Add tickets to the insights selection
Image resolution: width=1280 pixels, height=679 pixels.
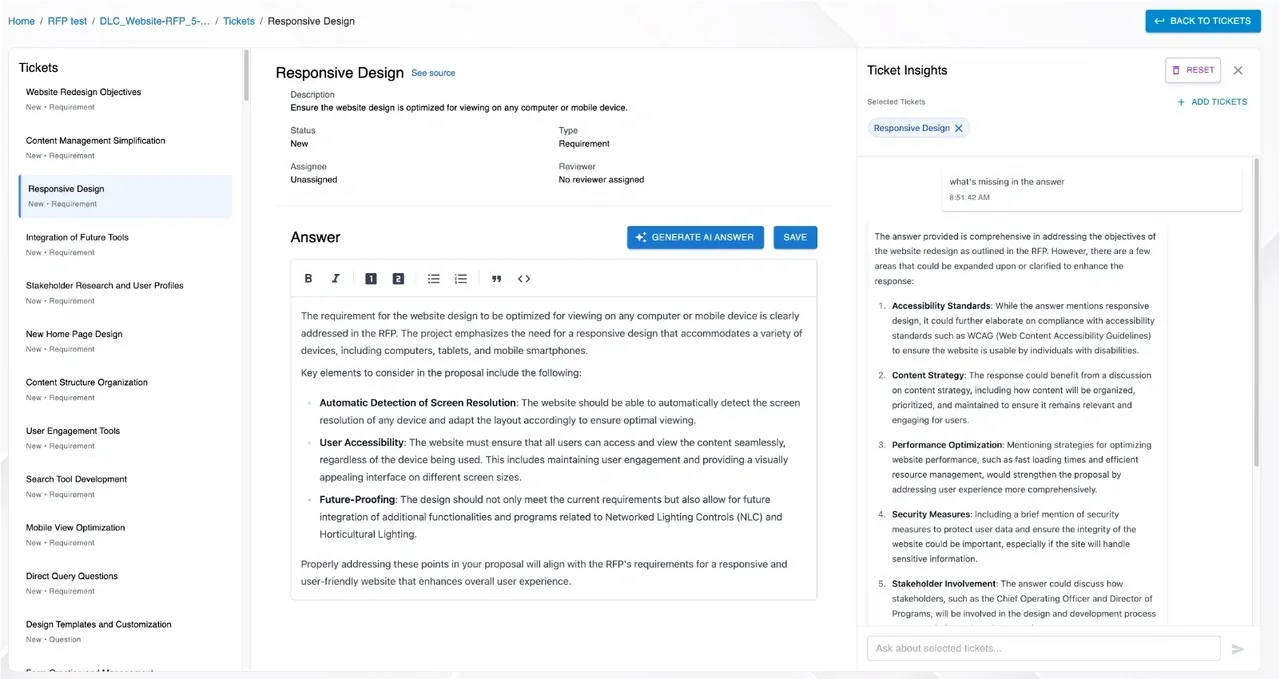click(x=1211, y=101)
